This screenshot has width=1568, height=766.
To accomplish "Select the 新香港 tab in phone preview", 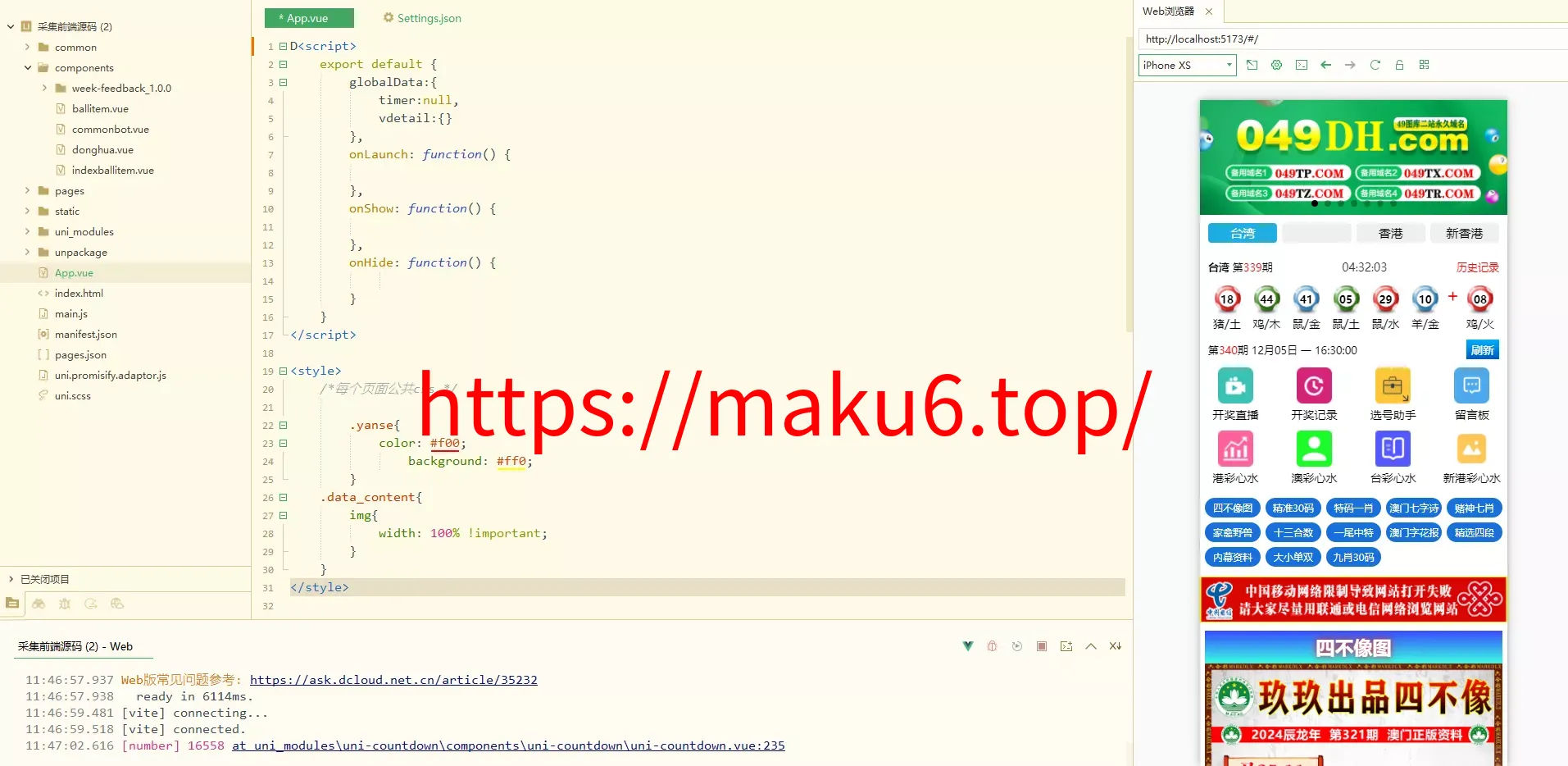I will tap(1465, 234).
